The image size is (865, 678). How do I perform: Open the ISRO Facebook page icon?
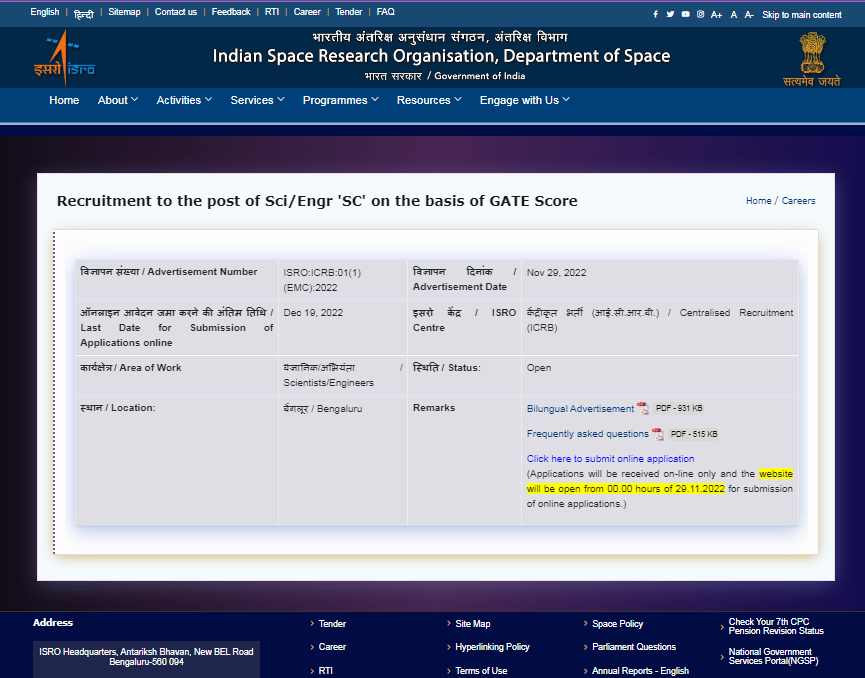pos(656,14)
